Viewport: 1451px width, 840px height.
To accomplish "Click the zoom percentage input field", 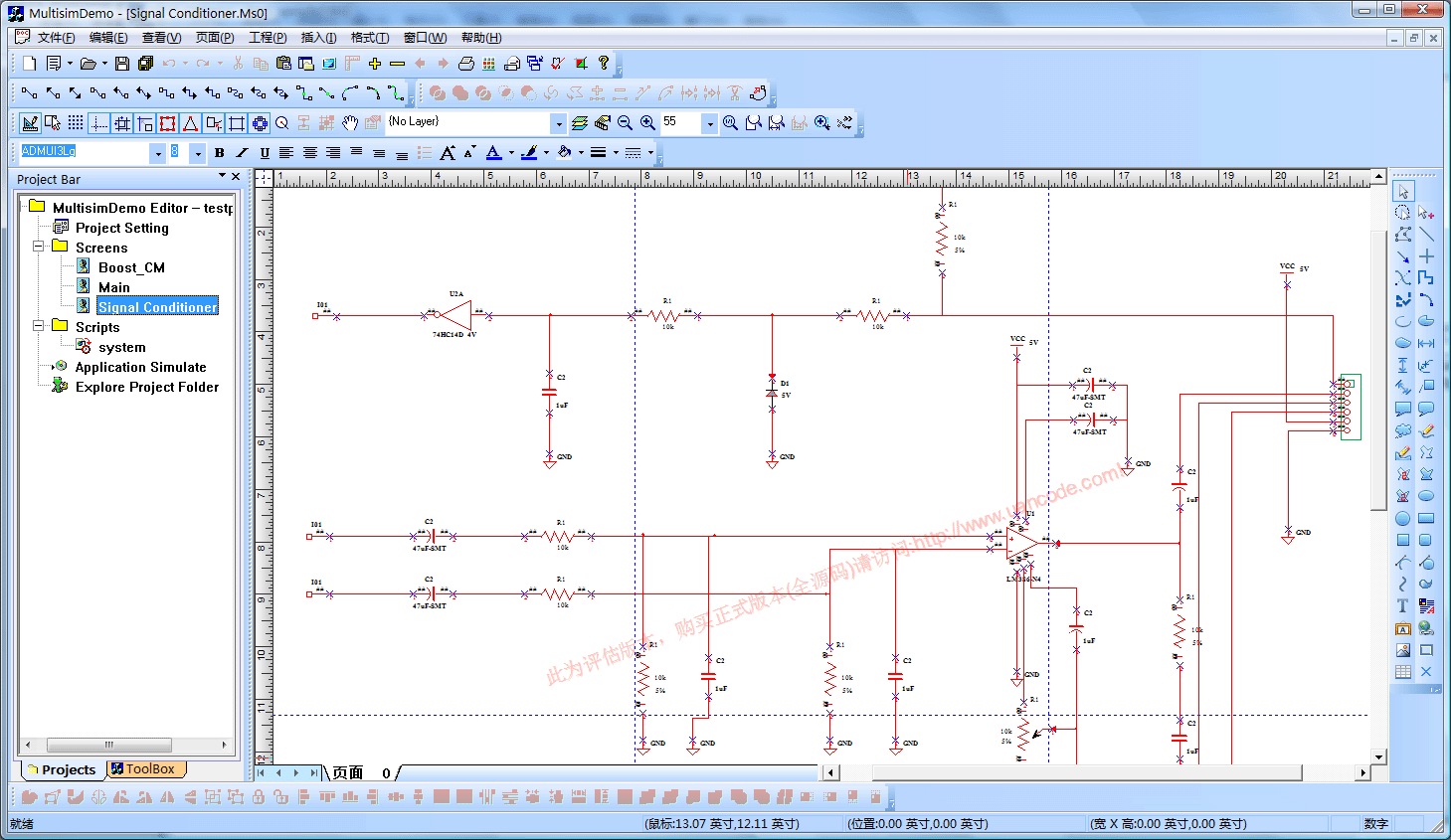I will pos(680,122).
